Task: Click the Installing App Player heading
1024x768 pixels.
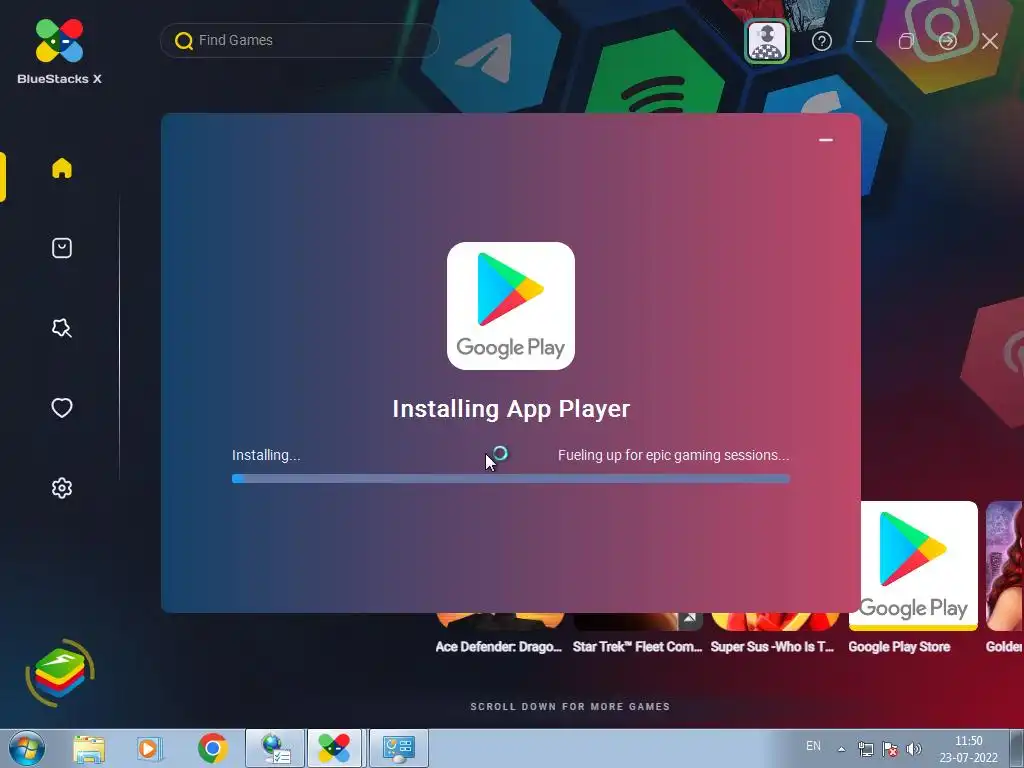Action: [x=511, y=409]
